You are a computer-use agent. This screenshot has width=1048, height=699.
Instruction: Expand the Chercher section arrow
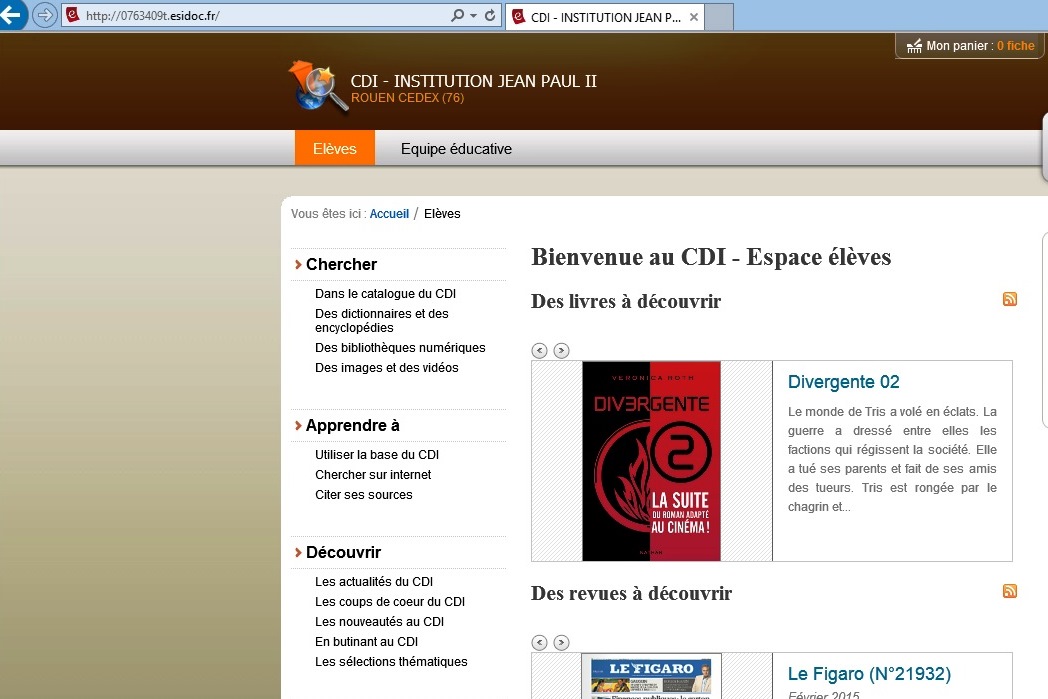click(298, 265)
